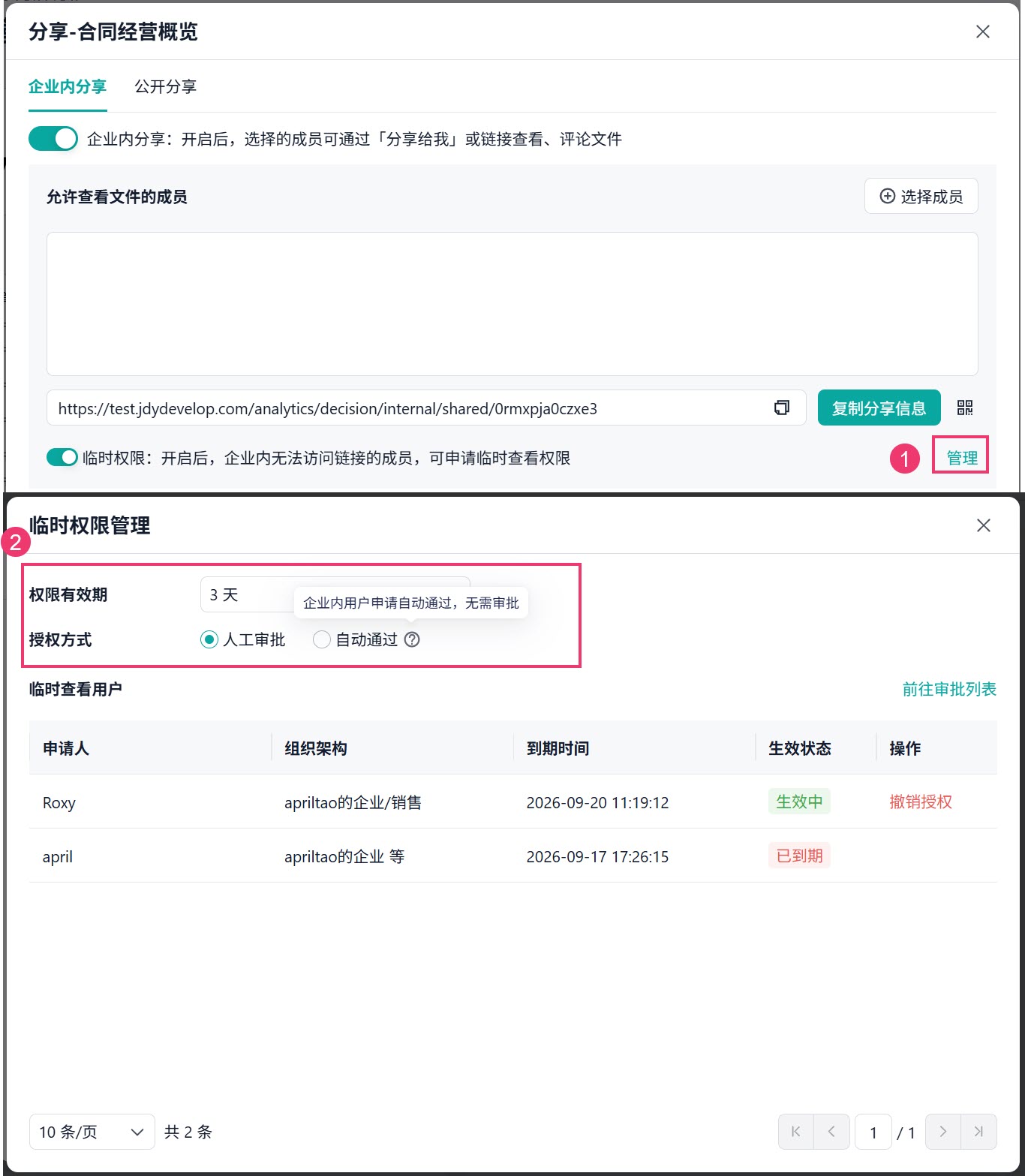Click the page number input box
Screen dimensions: 1025x1176
(x=873, y=1132)
